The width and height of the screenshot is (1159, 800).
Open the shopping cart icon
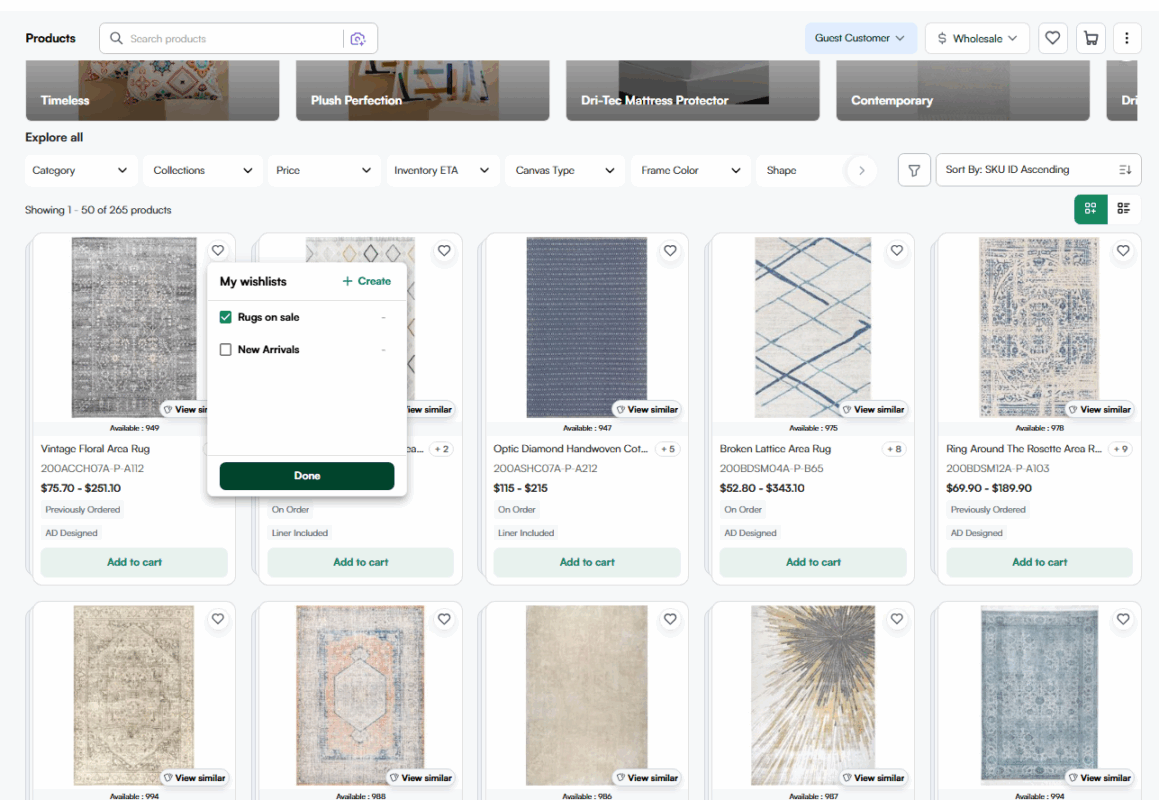[1090, 38]
